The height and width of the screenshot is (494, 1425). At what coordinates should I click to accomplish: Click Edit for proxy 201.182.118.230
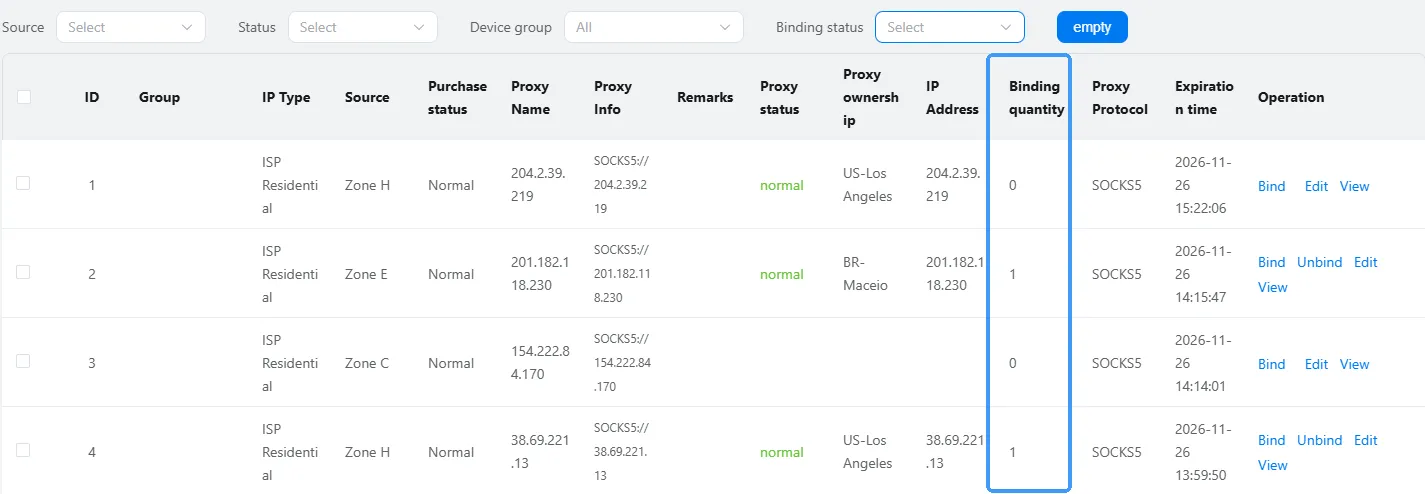[x=1366, y=262]
